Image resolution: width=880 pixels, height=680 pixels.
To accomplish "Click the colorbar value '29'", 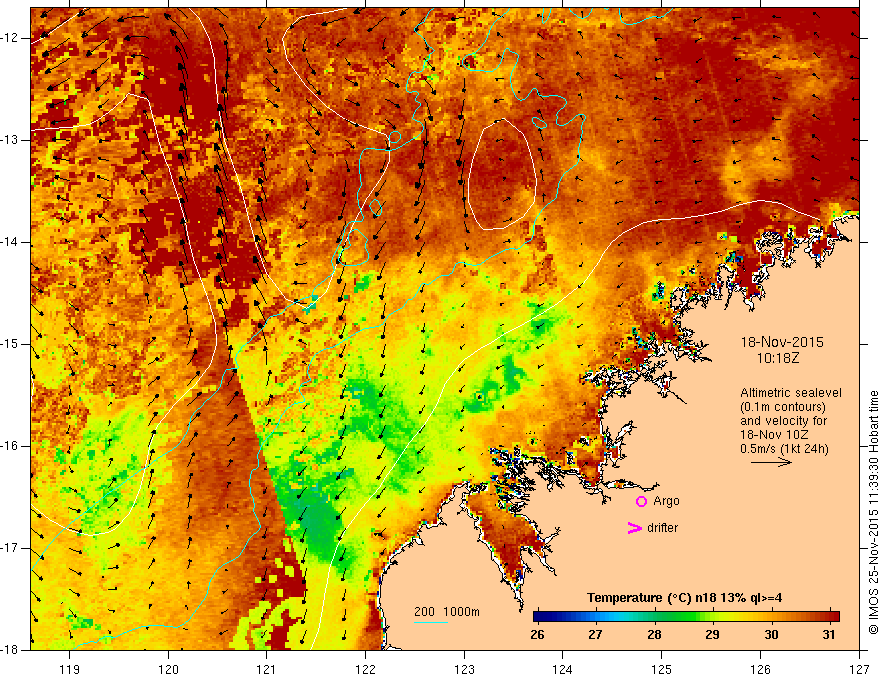I will click(x=712, y=635).
